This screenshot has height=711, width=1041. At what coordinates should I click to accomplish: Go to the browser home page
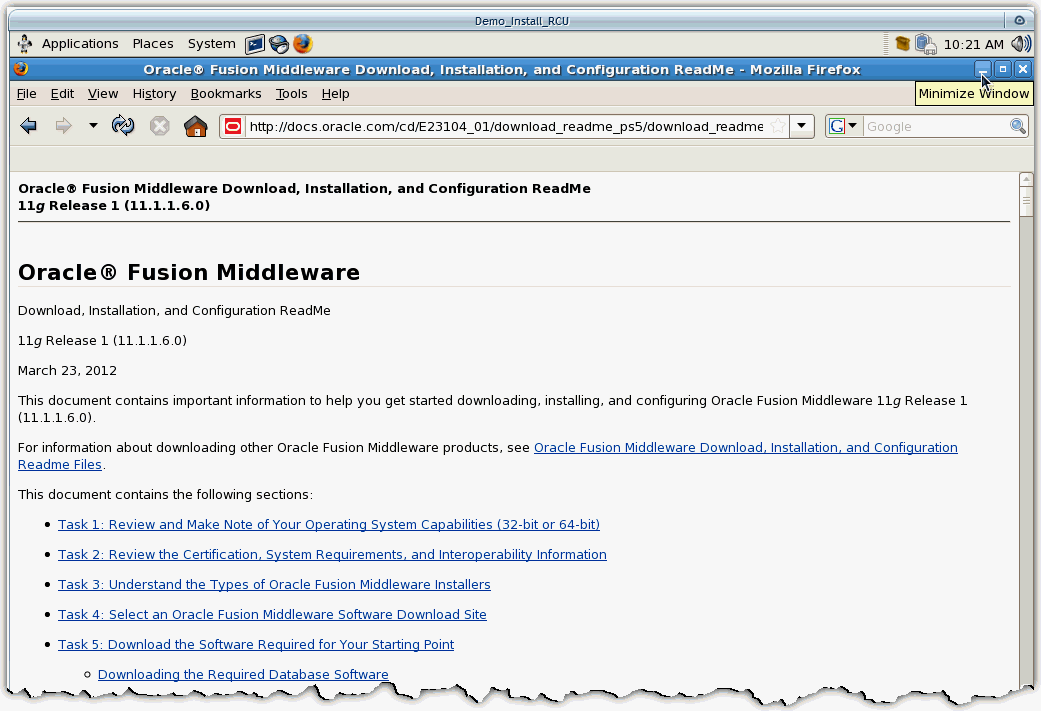coord(195,125)
